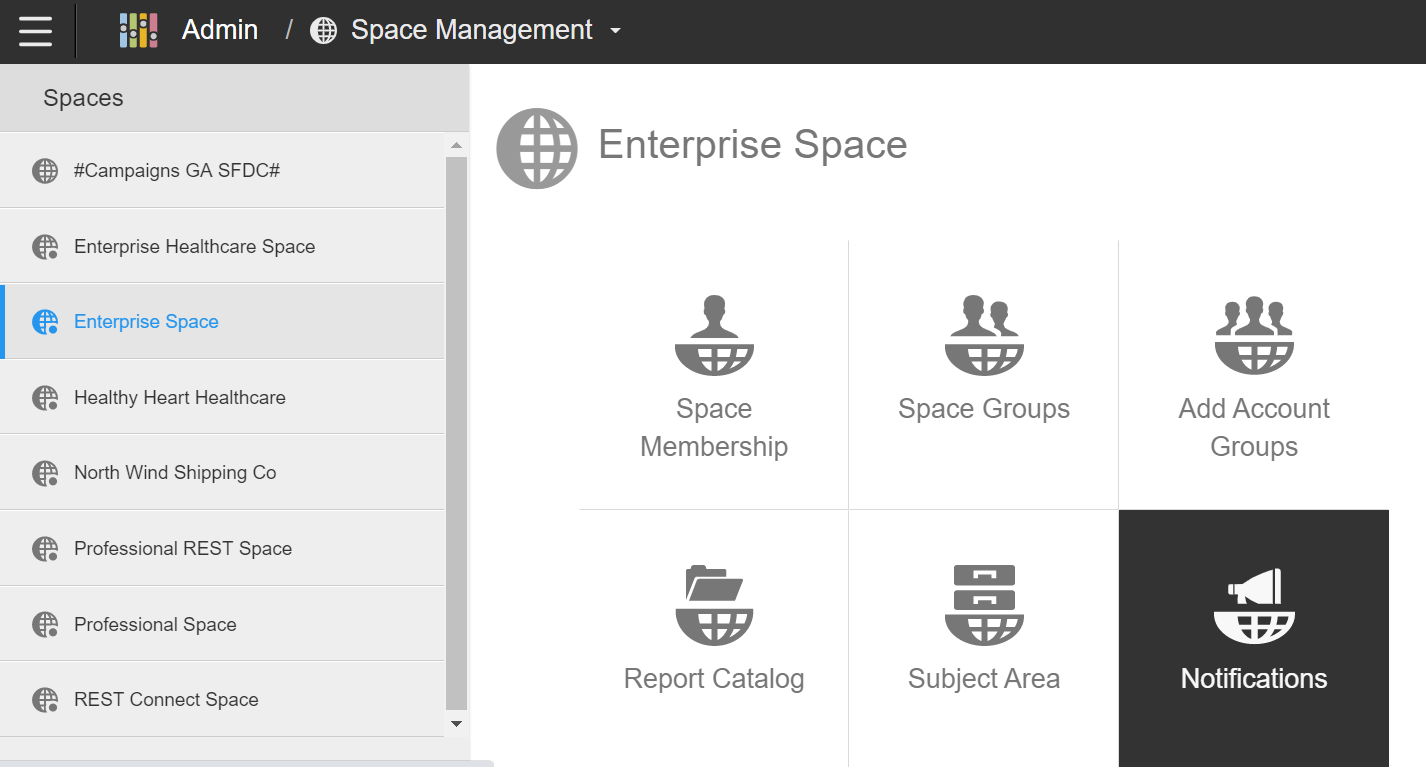Click the Report Catalog folder icon

coord(714,605)
